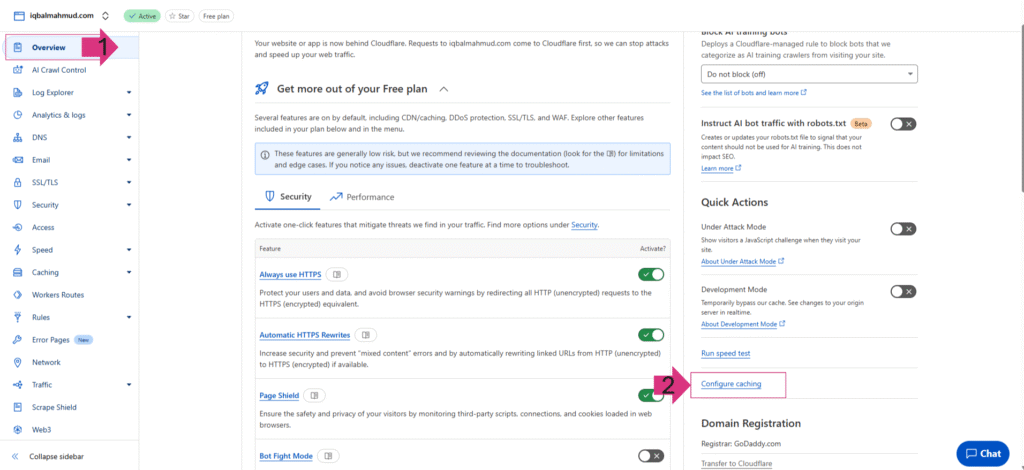Click the Bot Fight Mode feature link
1024x470 pixels.
(286, 456)
